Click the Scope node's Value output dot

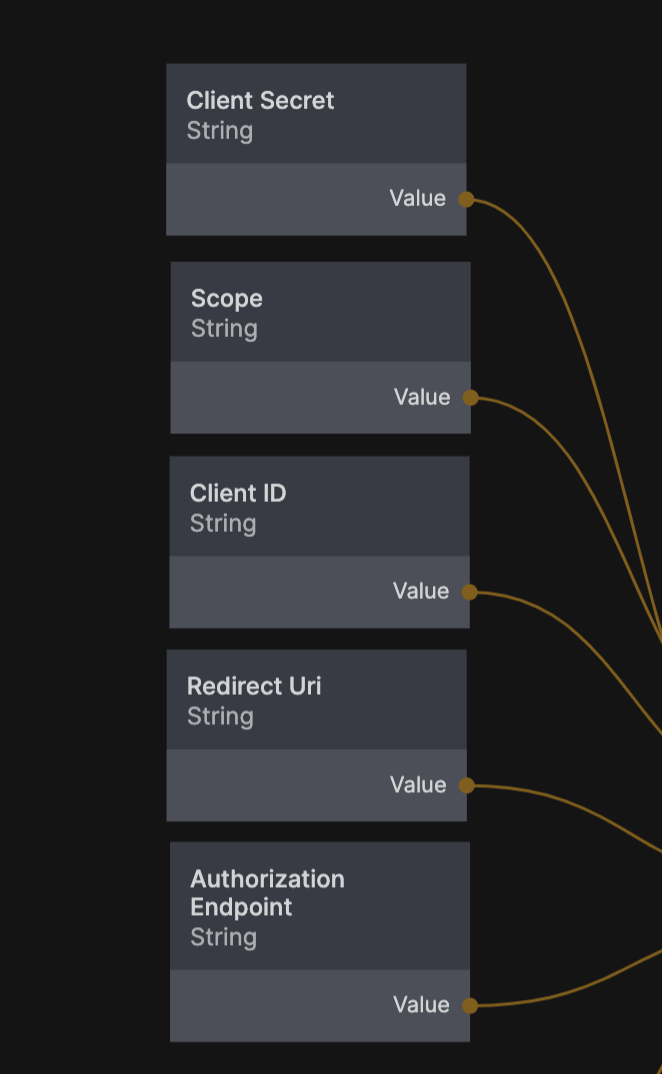[x=470, y=398]
